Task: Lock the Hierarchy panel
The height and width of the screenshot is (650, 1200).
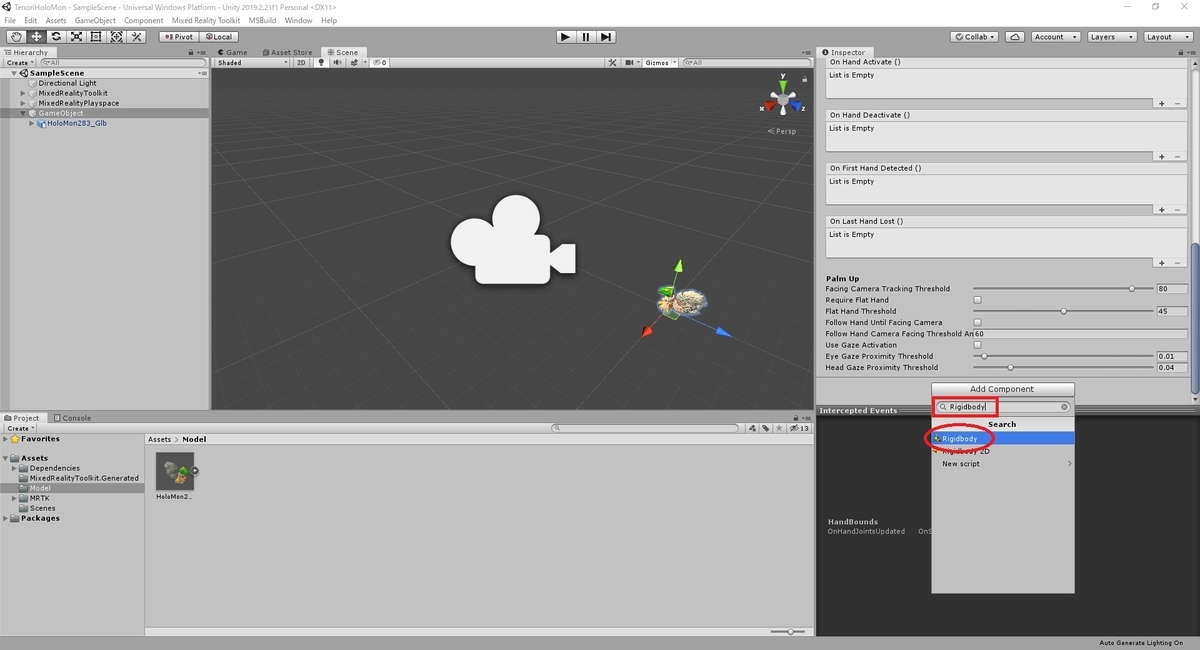Action: click(191, 52)
